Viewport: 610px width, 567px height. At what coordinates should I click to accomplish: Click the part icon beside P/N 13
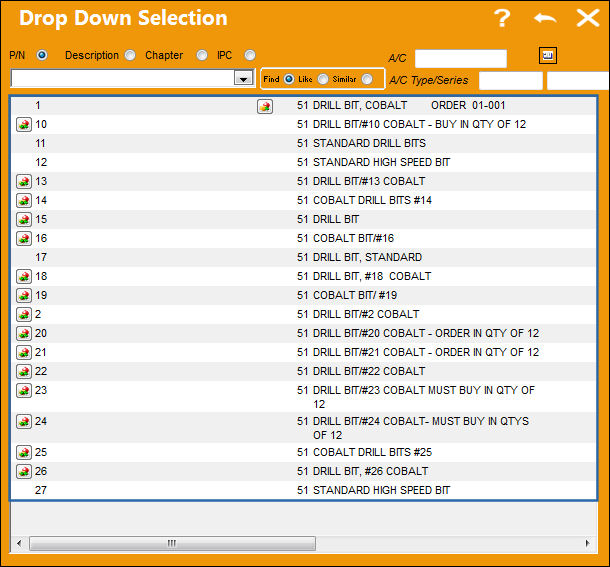(x=24, y=182)
